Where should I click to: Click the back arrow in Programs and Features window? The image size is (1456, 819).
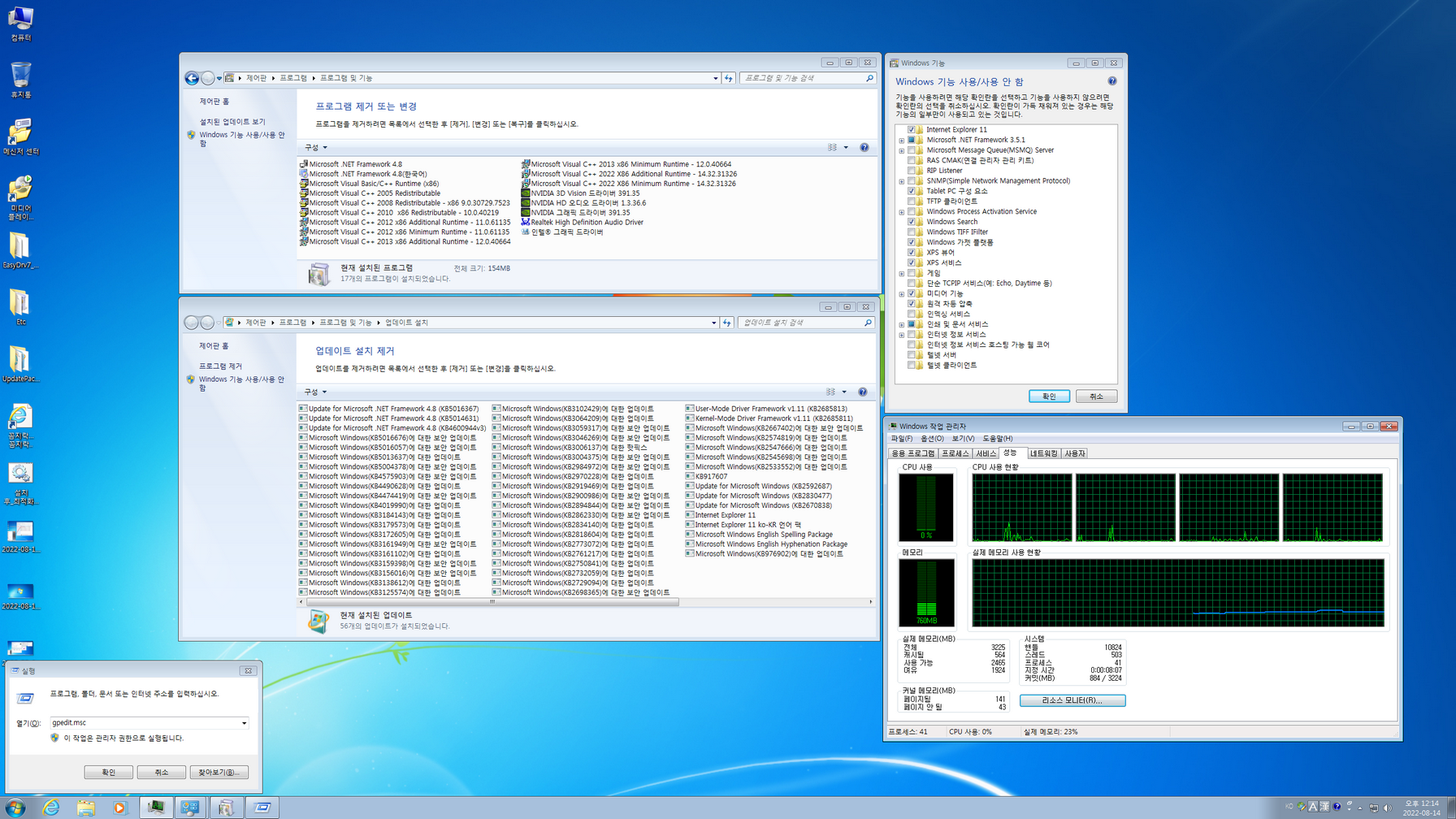(x=192, y=78)
